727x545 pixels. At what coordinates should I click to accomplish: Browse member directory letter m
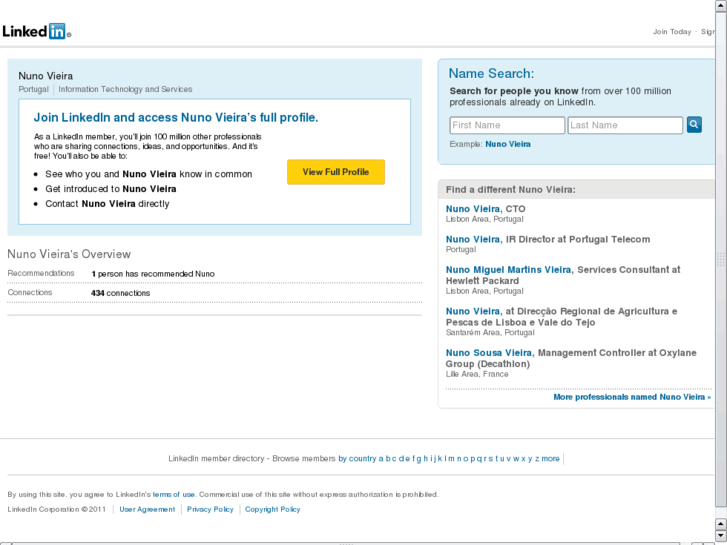tap(451, 459)
